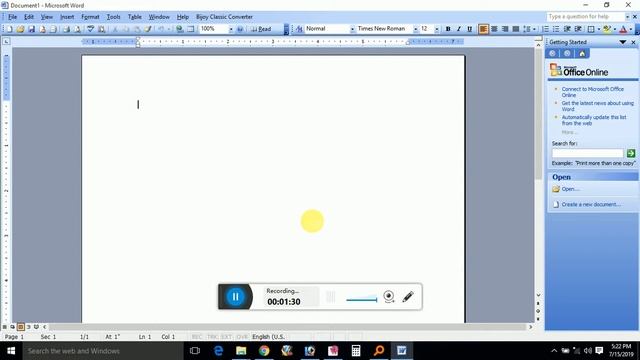Switch to Read layout view

tap(261, 29)
